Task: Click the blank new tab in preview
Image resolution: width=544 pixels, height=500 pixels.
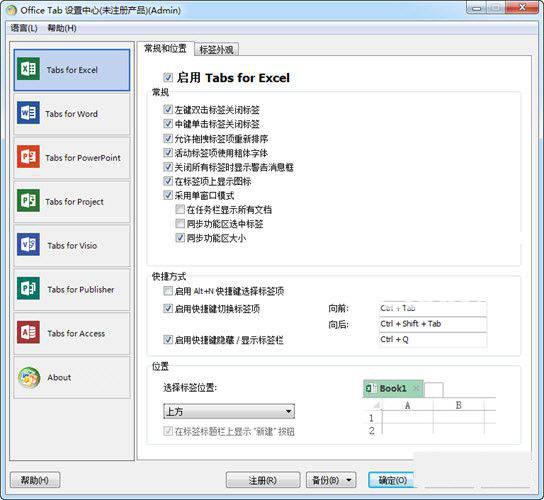Action: click(434, 390)
